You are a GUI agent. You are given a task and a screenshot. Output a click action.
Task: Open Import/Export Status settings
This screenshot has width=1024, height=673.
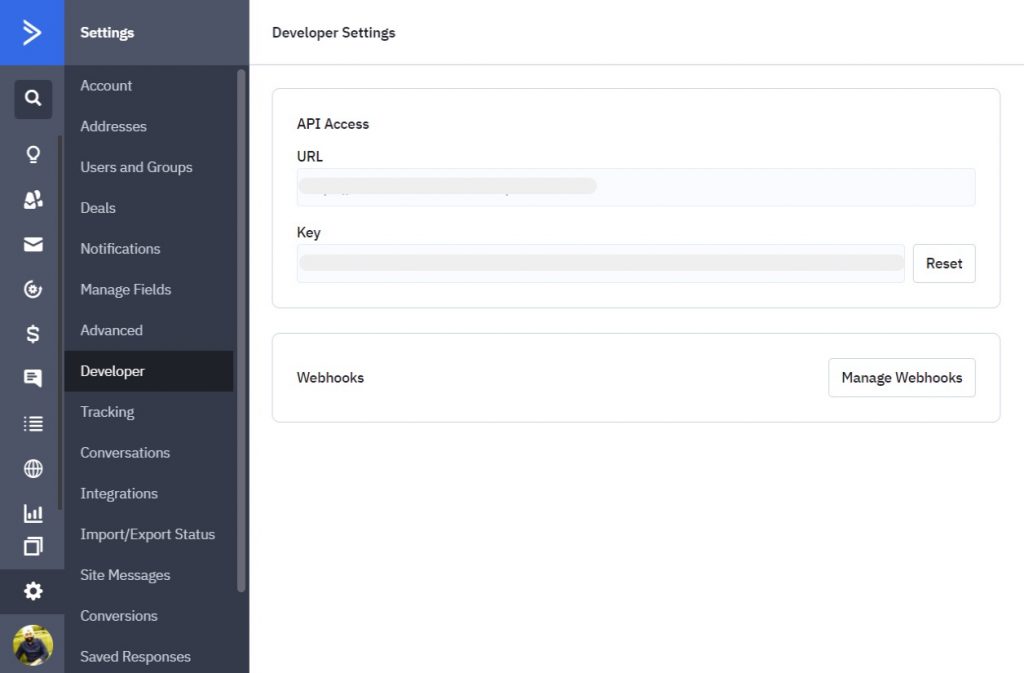point(148,534)
